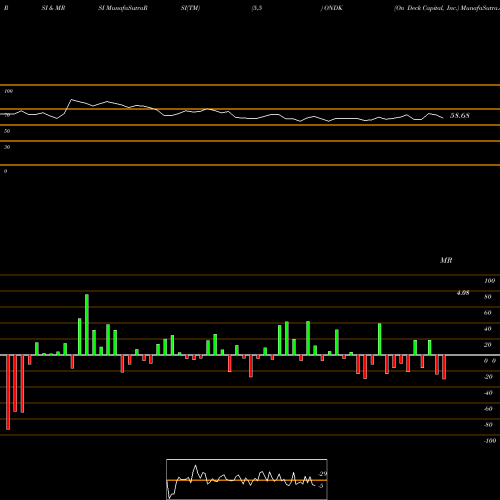Click the RSI axis label 30
This screenshot has height=500, width=500.
click(x=7, y=147)
